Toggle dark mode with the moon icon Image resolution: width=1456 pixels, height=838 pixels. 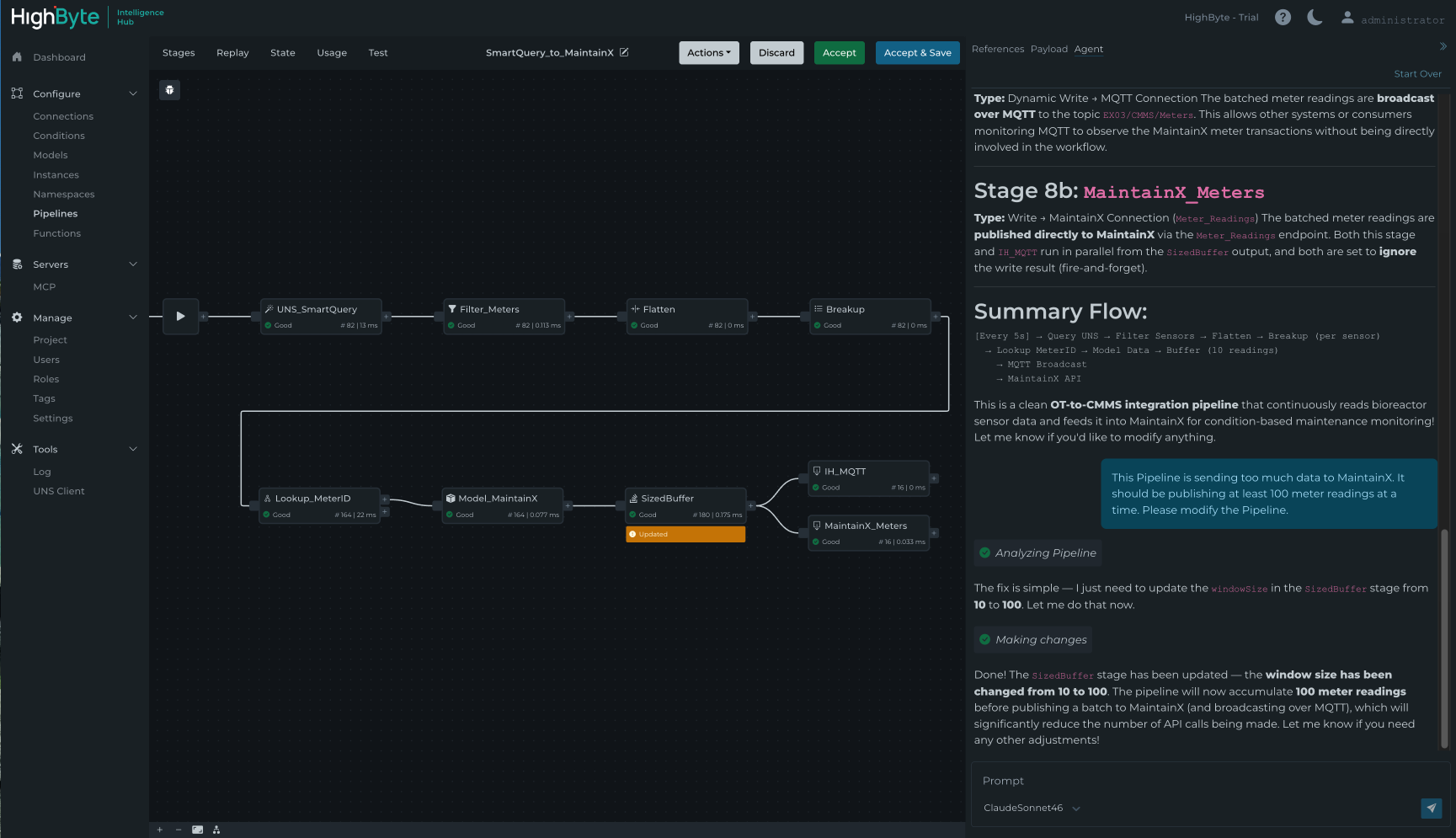pyautogui.click(x=1315, y=17)
